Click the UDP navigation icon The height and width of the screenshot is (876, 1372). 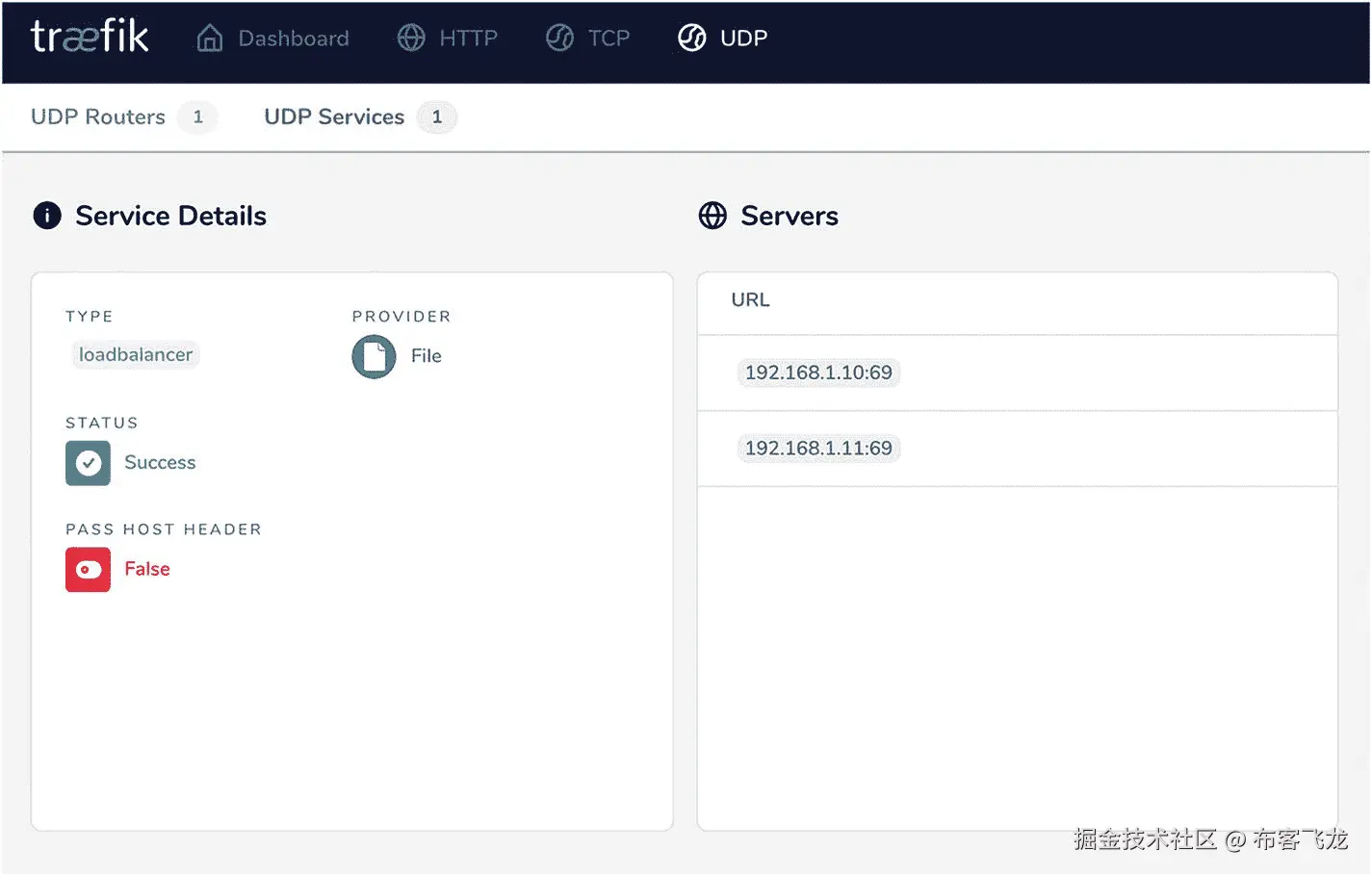pos(692,38)
